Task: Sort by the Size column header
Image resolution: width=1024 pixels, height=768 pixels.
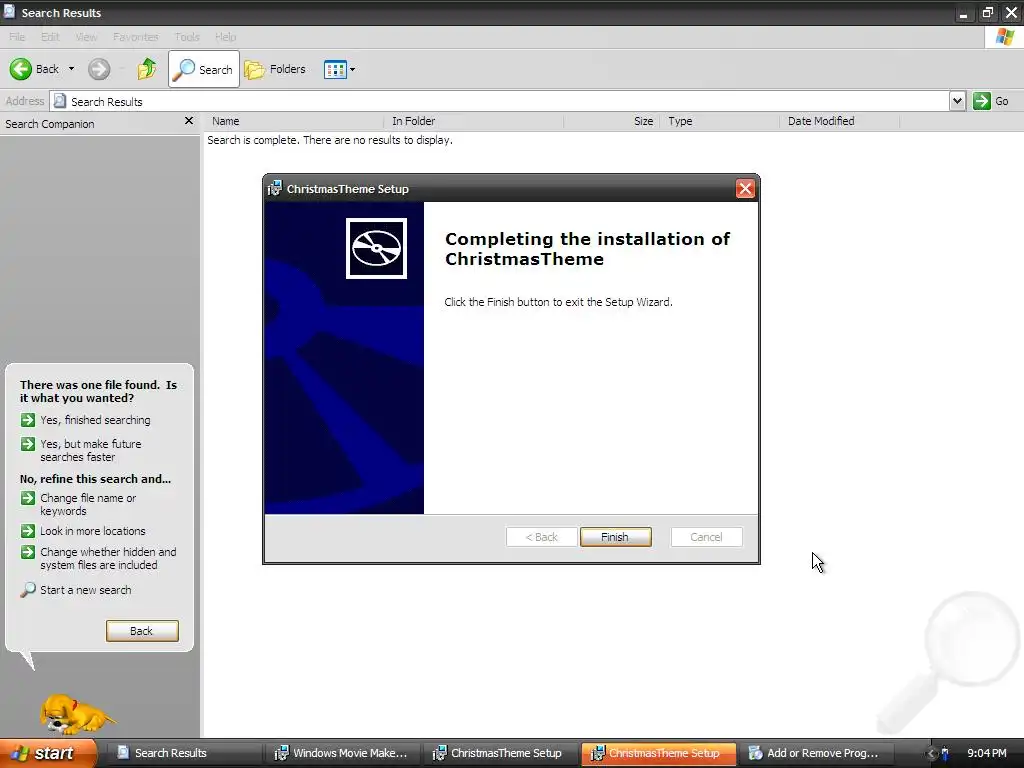Action: point(612,121)
